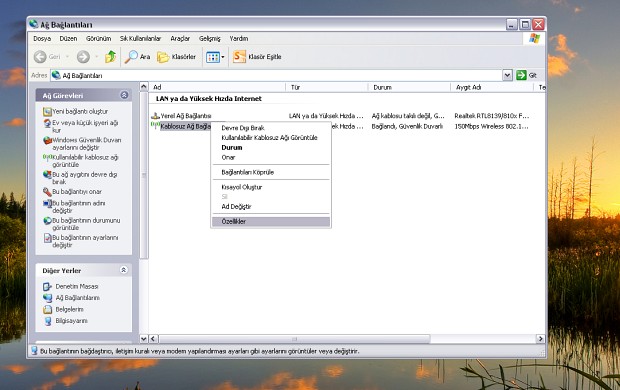Click the Klasör Eşitle sync icon

[239, 57]
